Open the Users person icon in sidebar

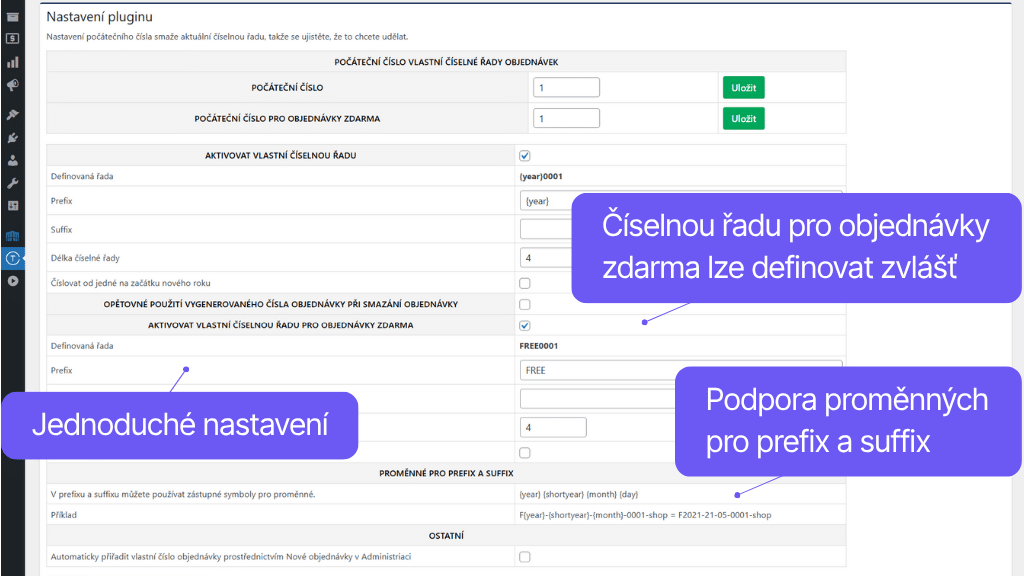pos(13,160)
